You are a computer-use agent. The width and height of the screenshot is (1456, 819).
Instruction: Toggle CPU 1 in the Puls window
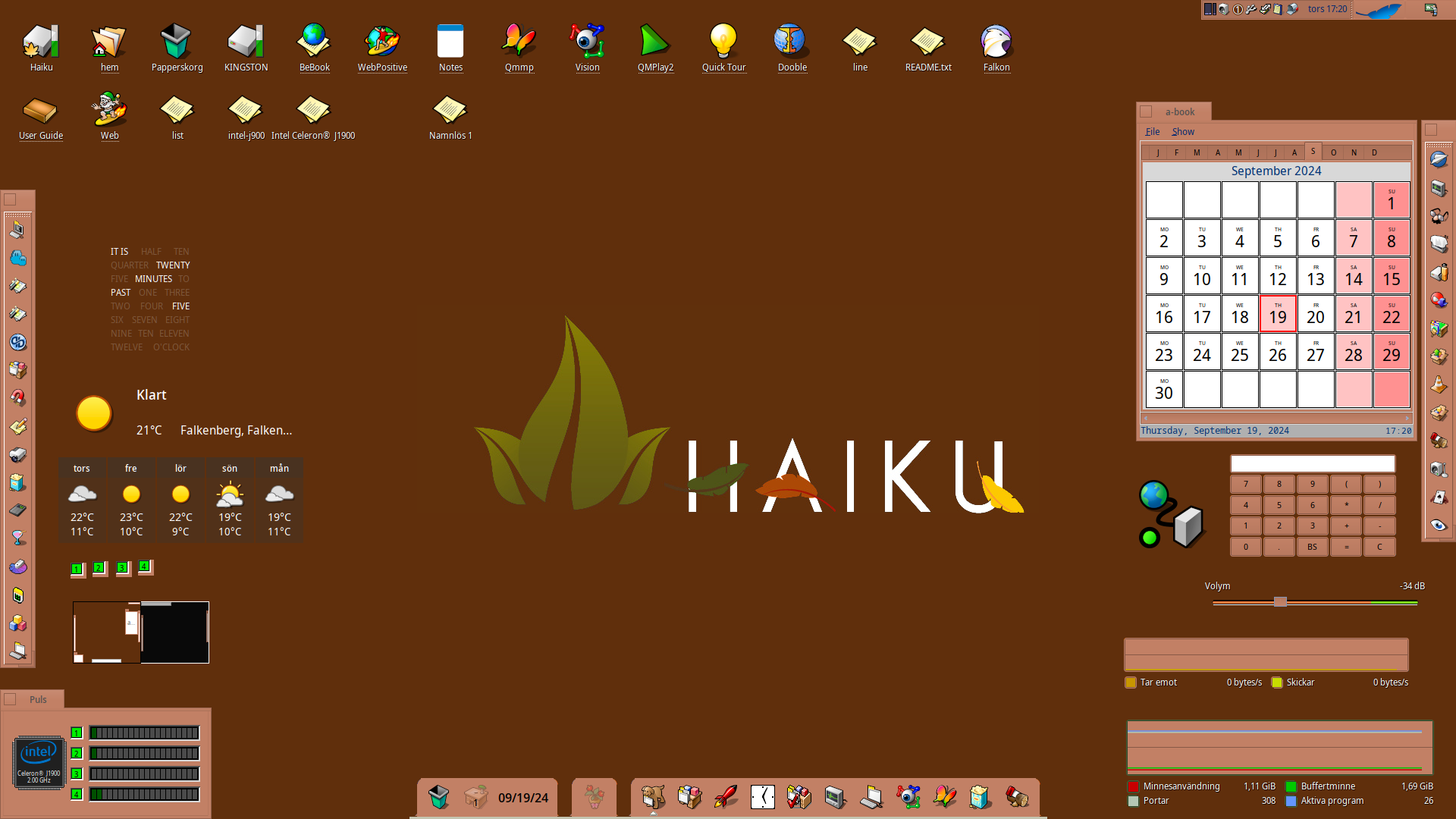coord(77,733)
